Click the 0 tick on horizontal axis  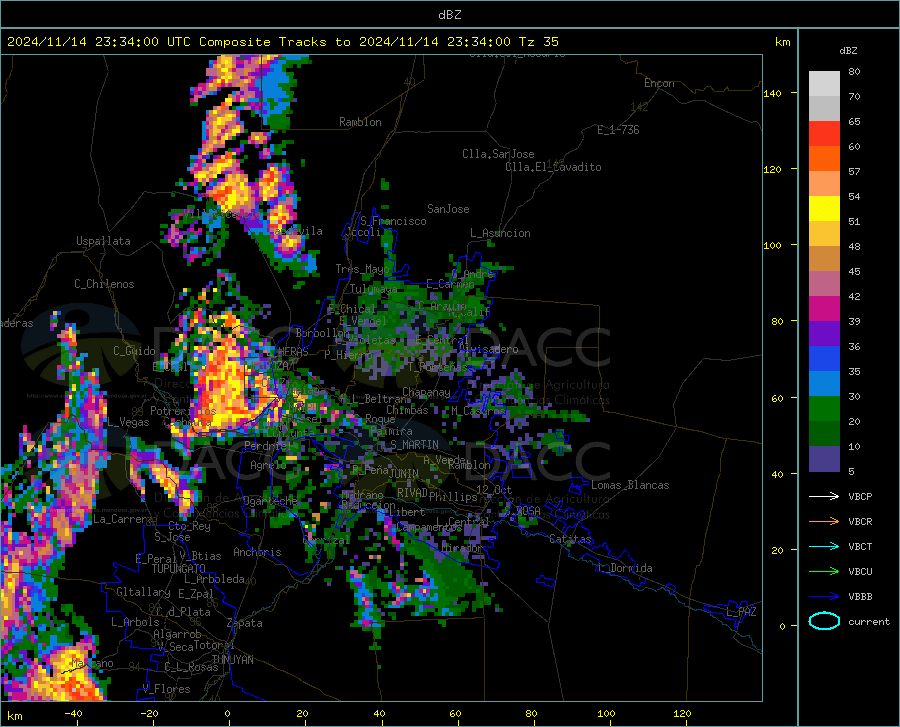click(x=228, y=713)
